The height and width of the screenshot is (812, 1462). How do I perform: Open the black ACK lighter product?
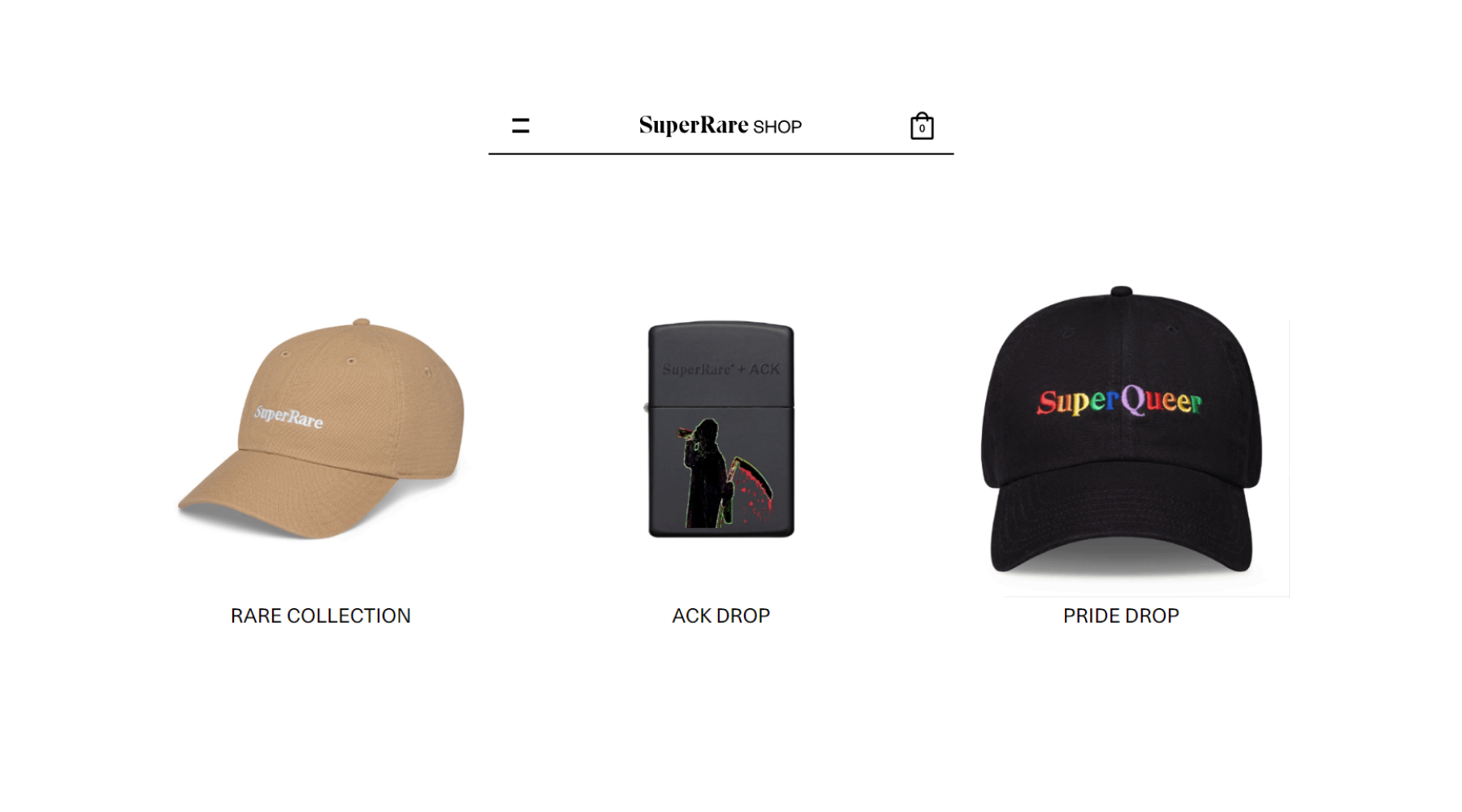(721, 429)
